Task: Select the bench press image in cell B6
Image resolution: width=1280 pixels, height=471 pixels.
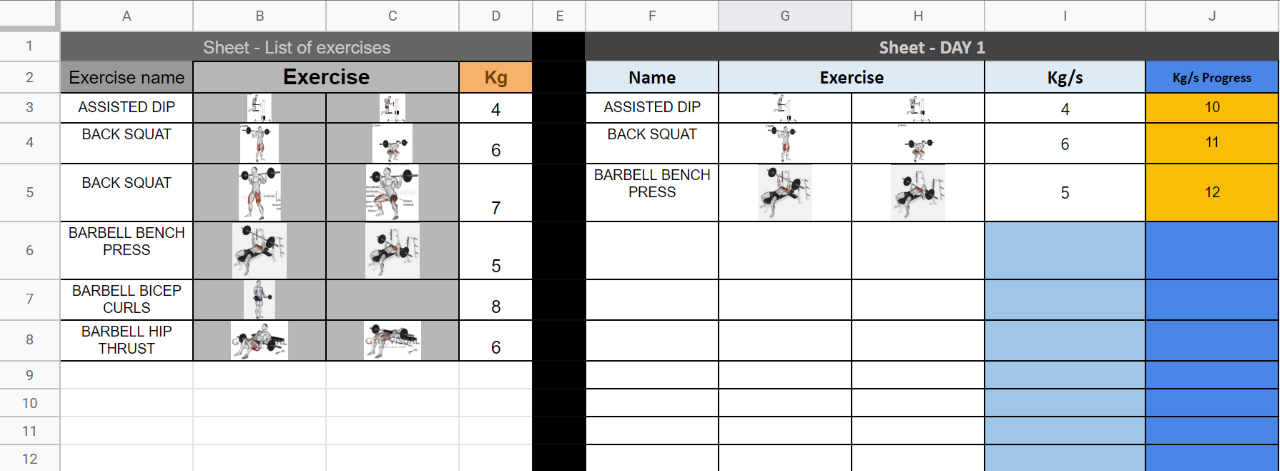Action: click(259, 251)
